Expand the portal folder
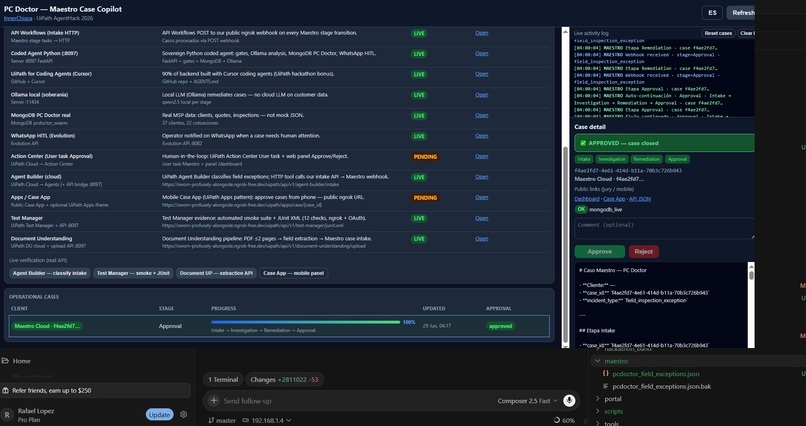Screen dimensions: 806x426 pyautogui.click(x=597, y=399)
